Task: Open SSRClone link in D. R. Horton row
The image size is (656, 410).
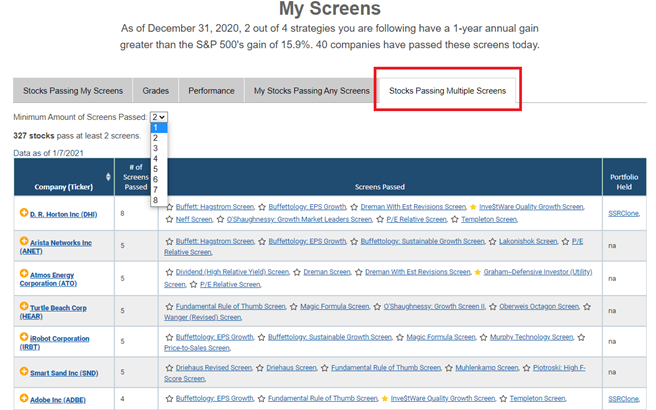Action: pyautogui.click(x=623, y=213)
